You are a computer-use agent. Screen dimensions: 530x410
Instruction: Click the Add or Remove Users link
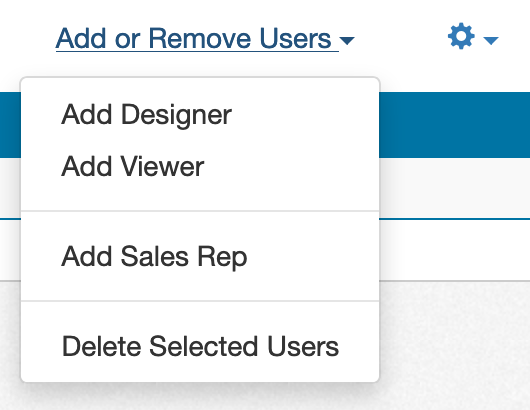point(197,39)
